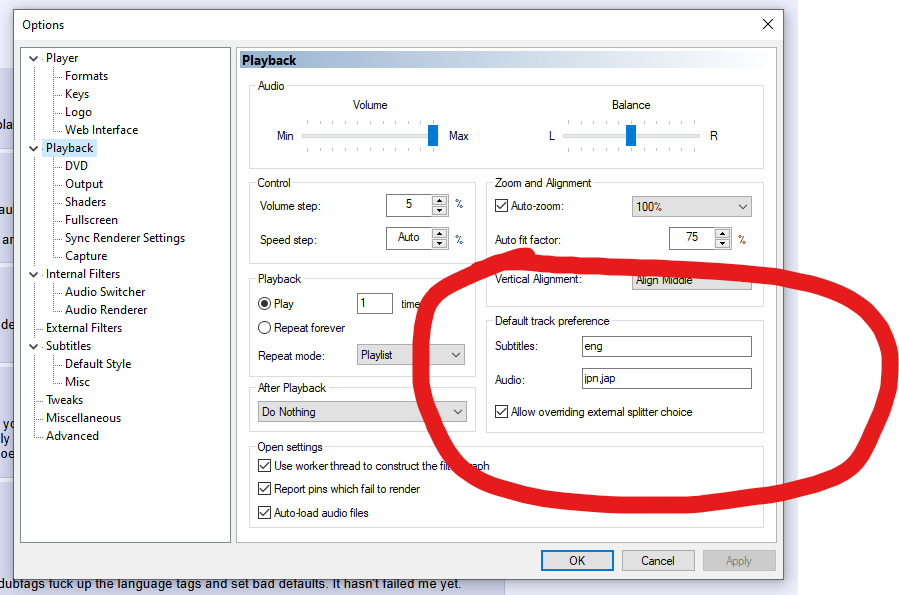Collapse the Player tree node
Screen dimensions: 899x595
(x=33, y=58)
